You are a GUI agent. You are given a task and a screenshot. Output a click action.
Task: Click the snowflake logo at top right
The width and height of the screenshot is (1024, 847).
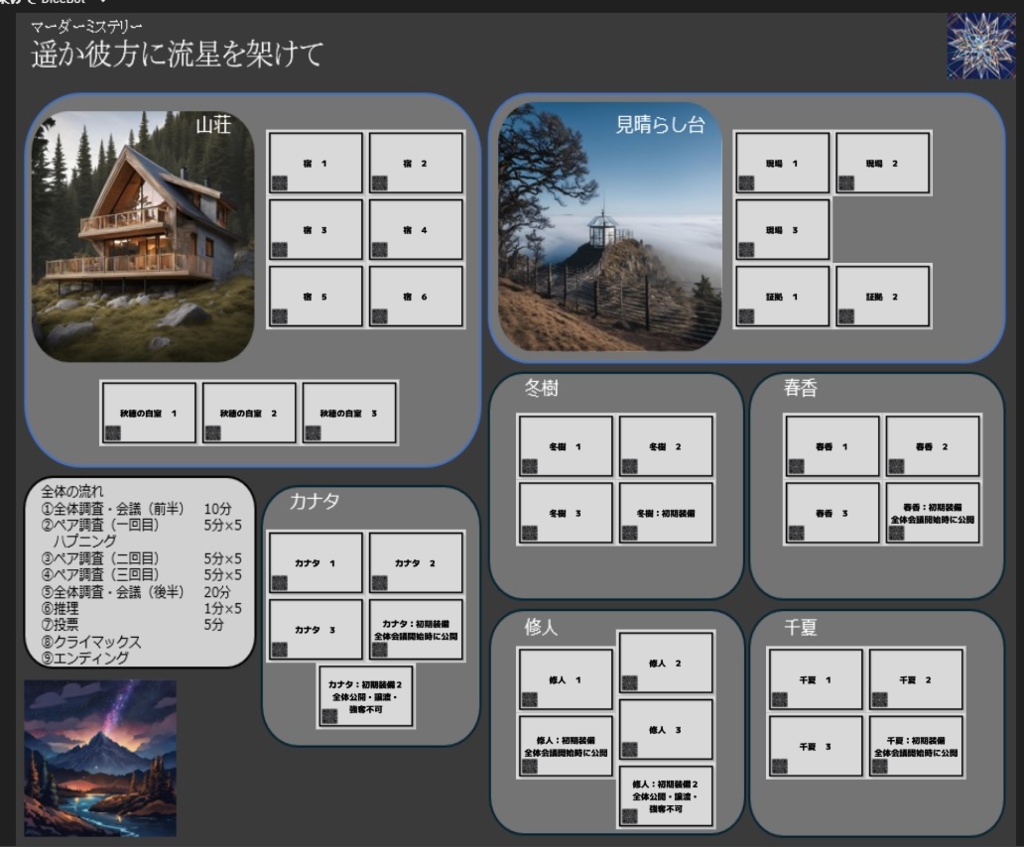[x=979, y=45]
